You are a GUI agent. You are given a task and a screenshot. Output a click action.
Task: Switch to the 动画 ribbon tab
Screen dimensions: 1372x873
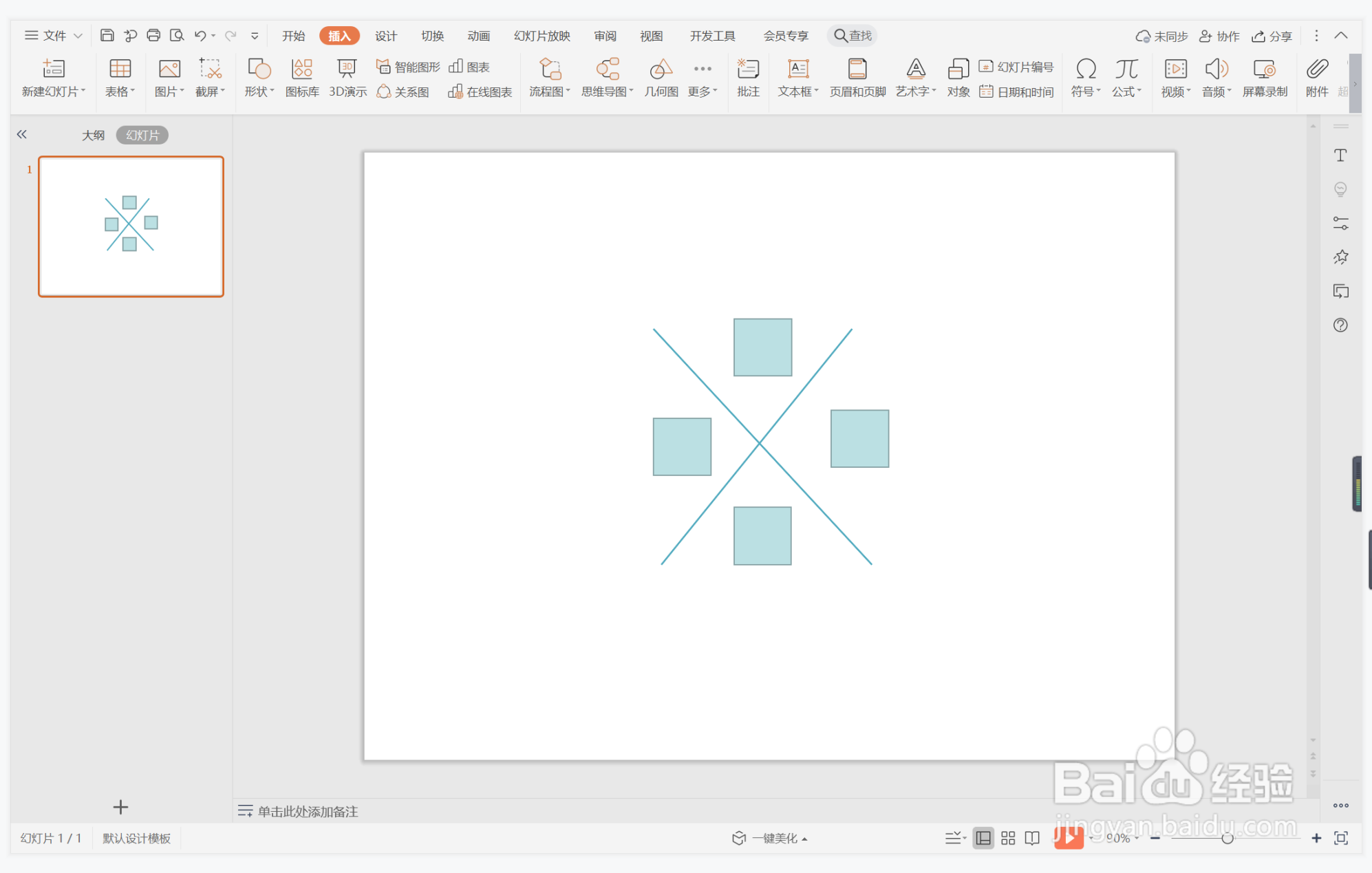pyautogui.click(x=478, y=36)
